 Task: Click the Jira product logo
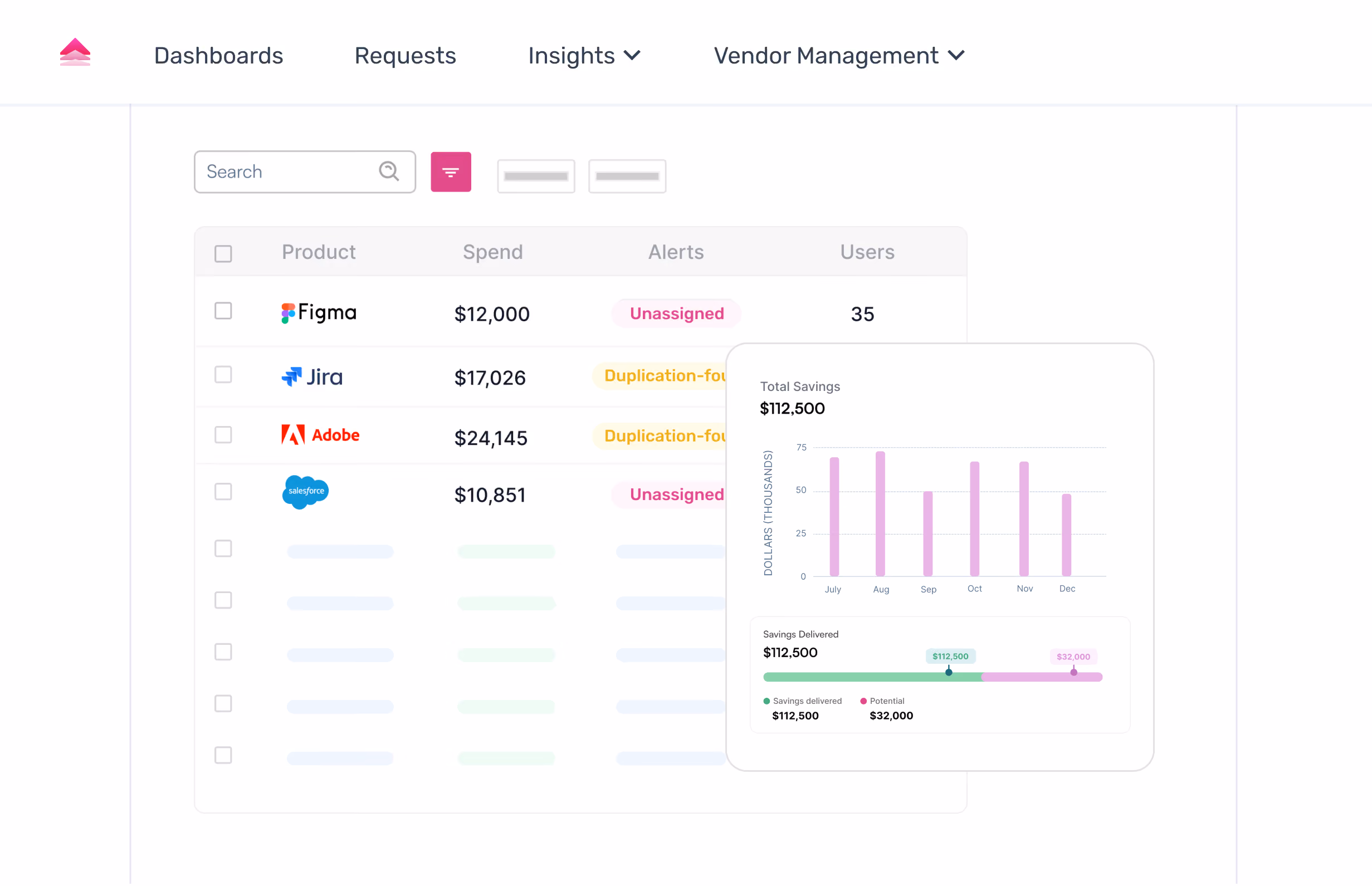[312, 377]
